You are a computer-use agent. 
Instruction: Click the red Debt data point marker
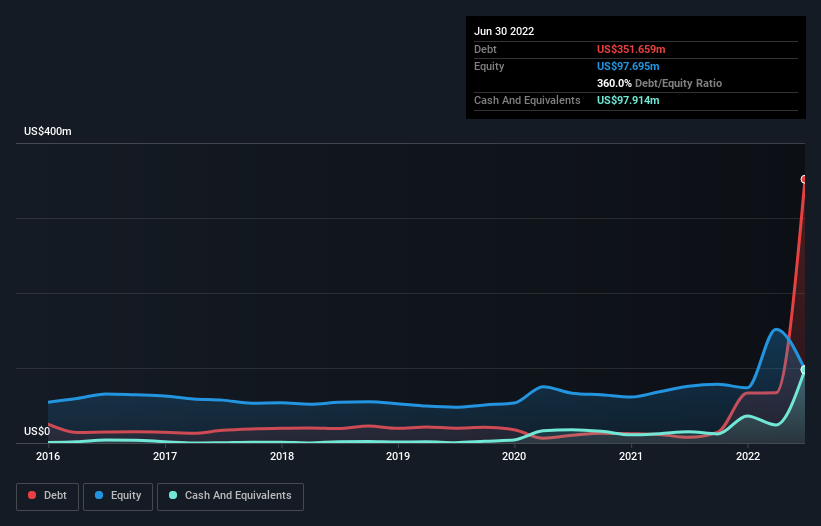coord(804,180)
